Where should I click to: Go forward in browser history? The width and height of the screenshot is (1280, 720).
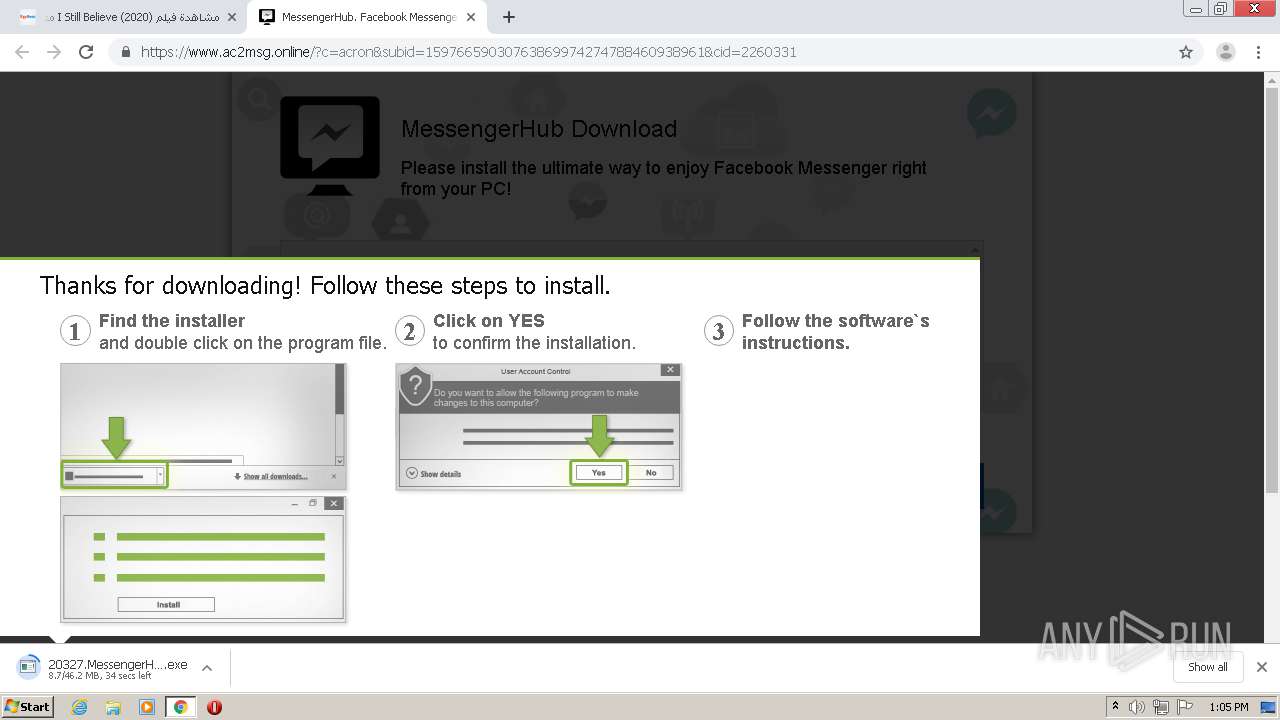pyautogui.click(x=54, y=52)
